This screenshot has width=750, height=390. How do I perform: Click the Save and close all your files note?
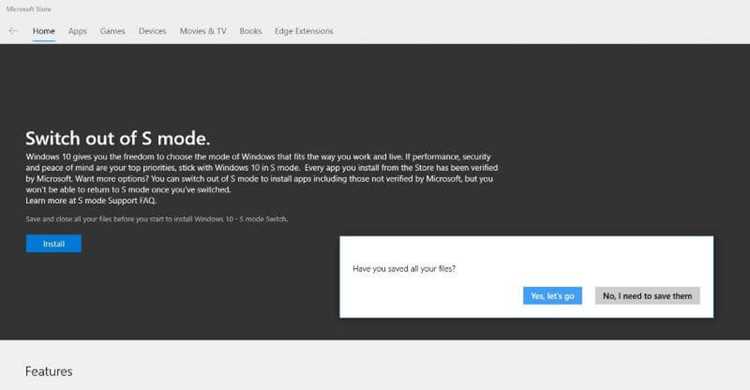[157, 219]
